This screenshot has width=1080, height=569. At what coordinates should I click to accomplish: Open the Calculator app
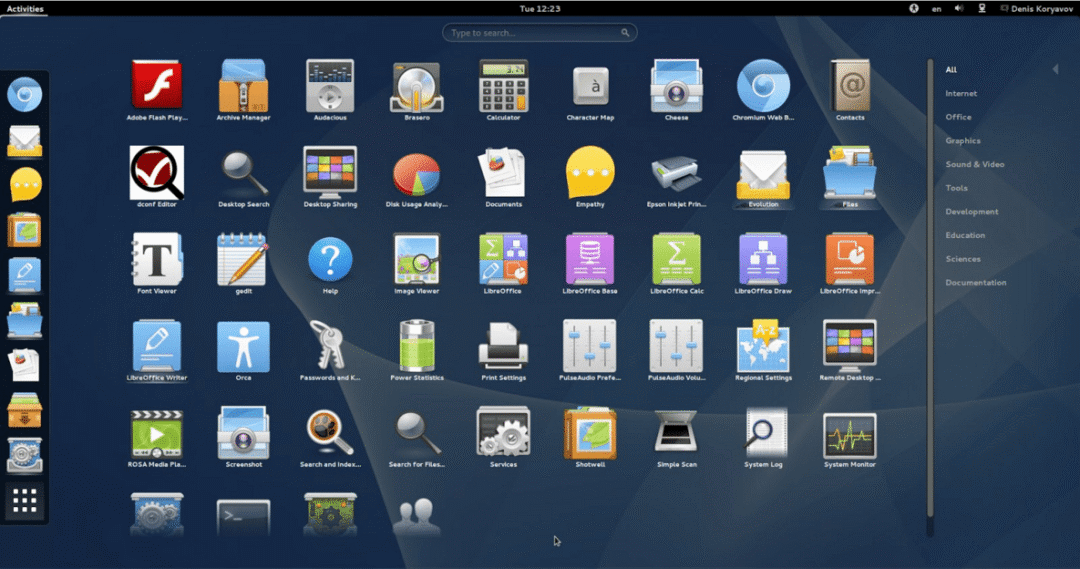(503, 90)
